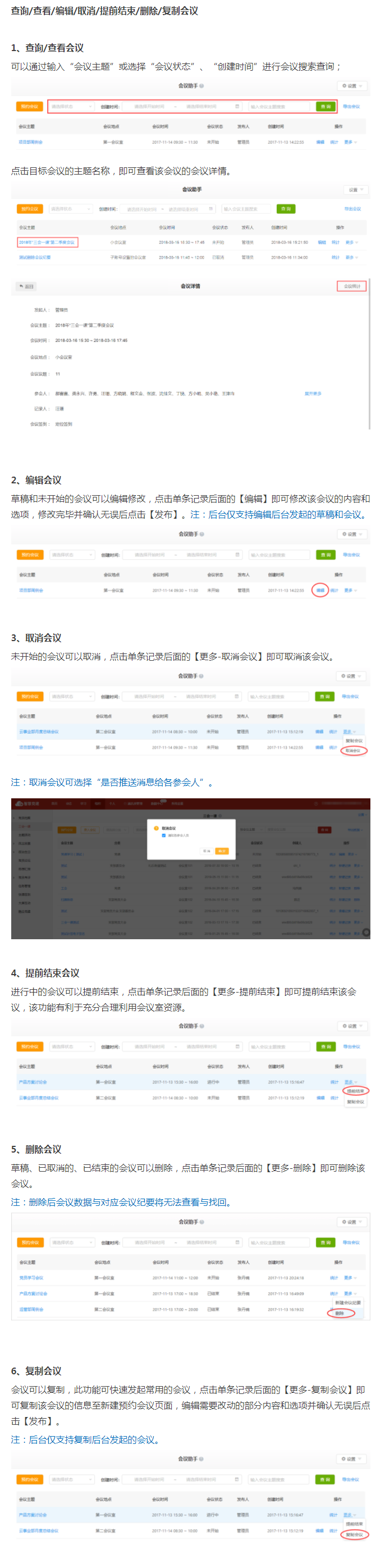Open 云事业部月度总结会议 in 取消会议 section
Screen dimensions: 385x1568
pos(38,732)
